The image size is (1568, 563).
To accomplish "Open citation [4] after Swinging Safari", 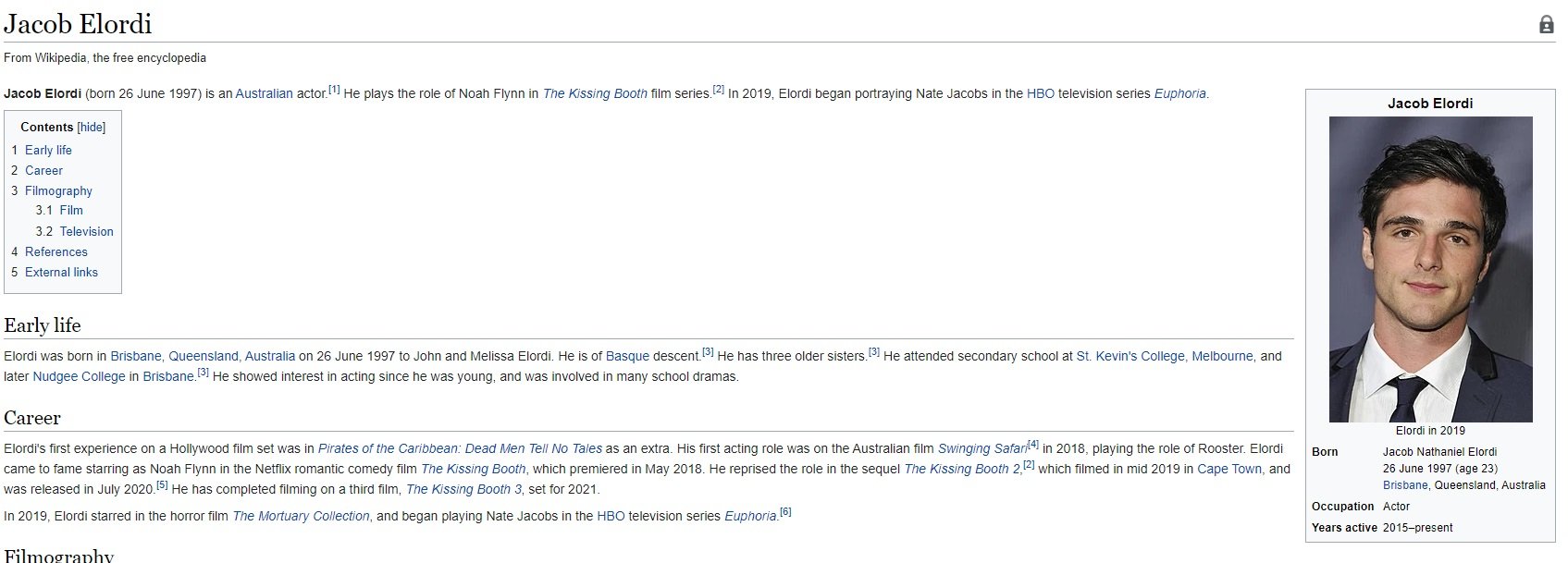I will [x=1033, y=445].
